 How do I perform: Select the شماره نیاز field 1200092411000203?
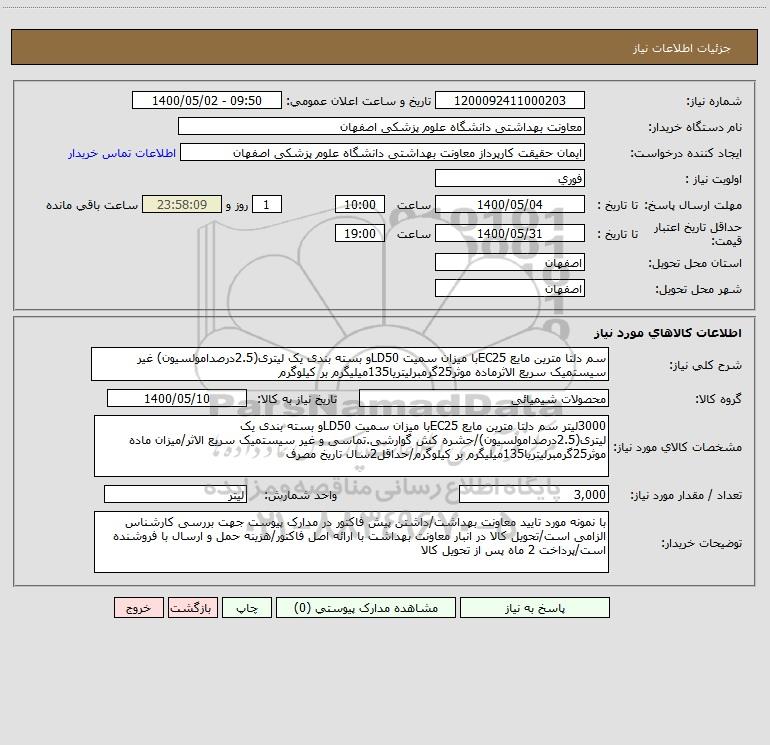coord(510,101)
